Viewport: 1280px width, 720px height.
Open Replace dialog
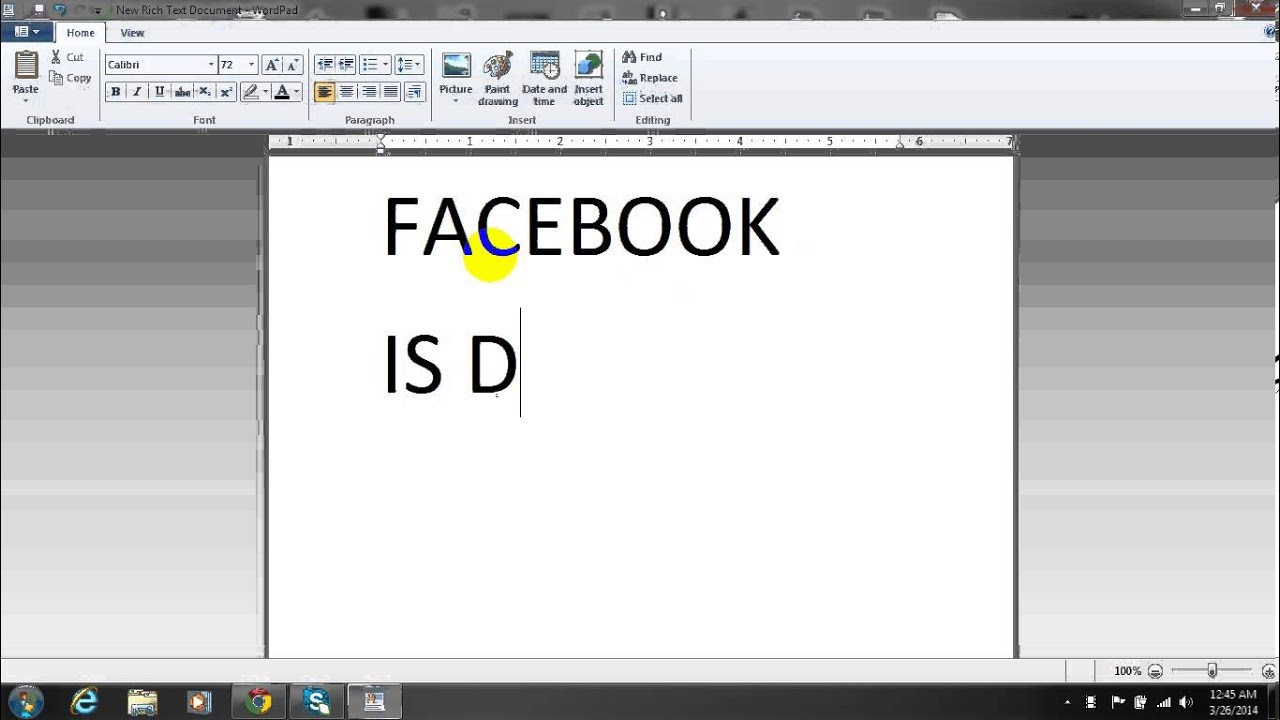650,78
